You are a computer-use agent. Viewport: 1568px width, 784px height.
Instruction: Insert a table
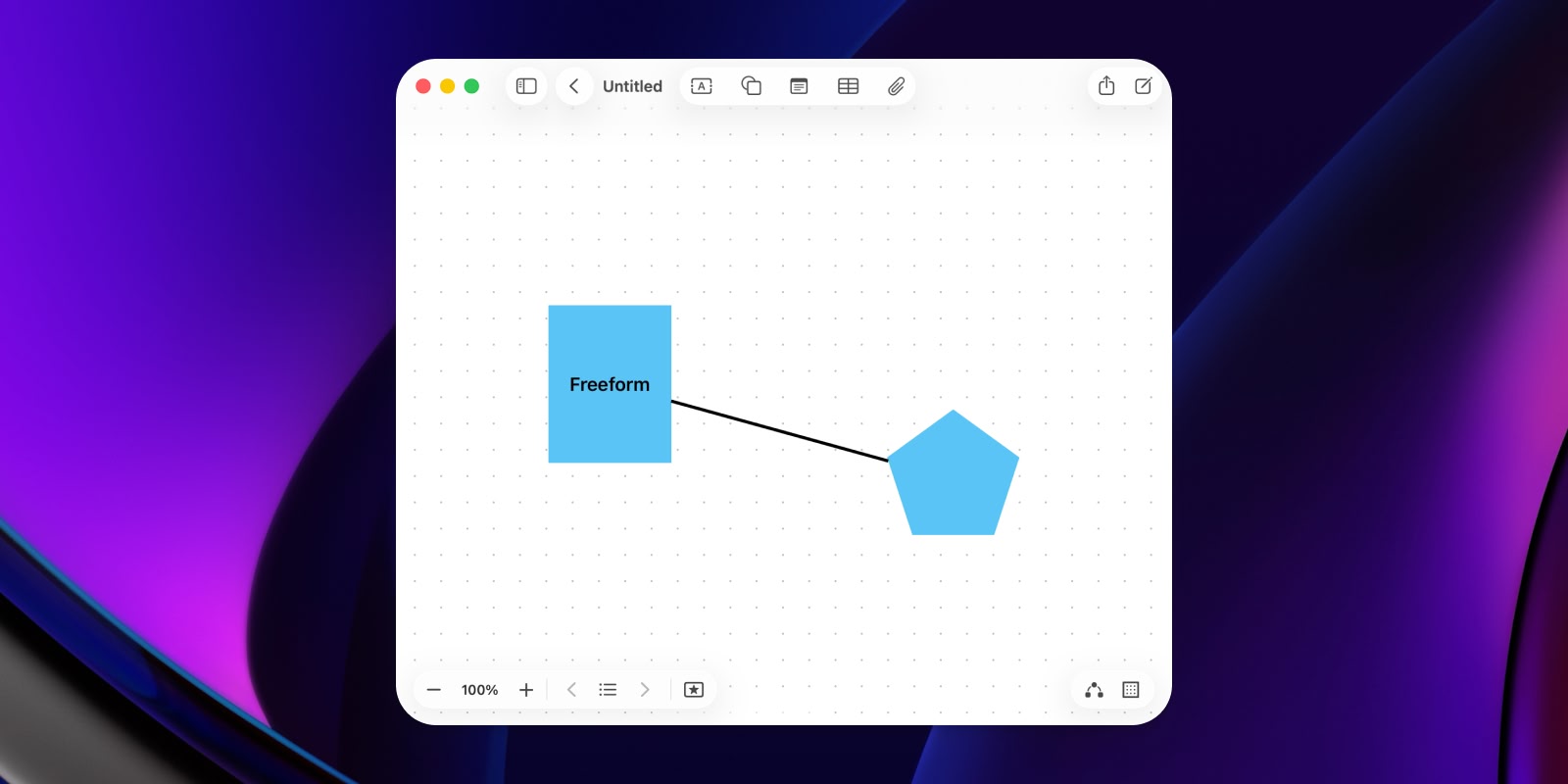(x=849, y=86)
